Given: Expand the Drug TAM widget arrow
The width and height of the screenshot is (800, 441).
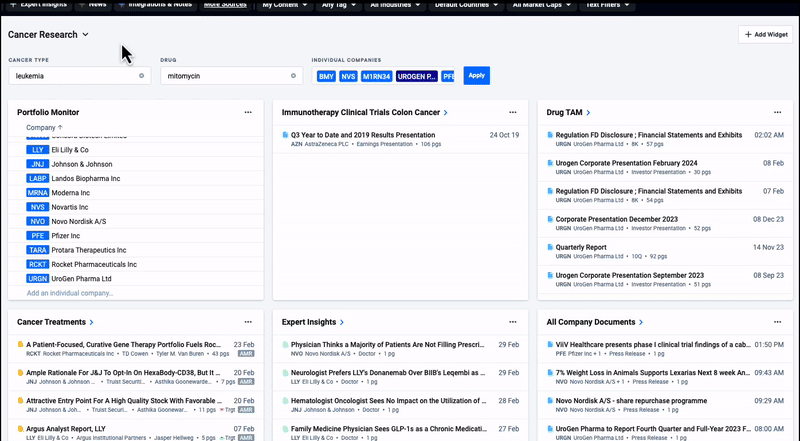Looking at the screenshot, I should point(588,113).
